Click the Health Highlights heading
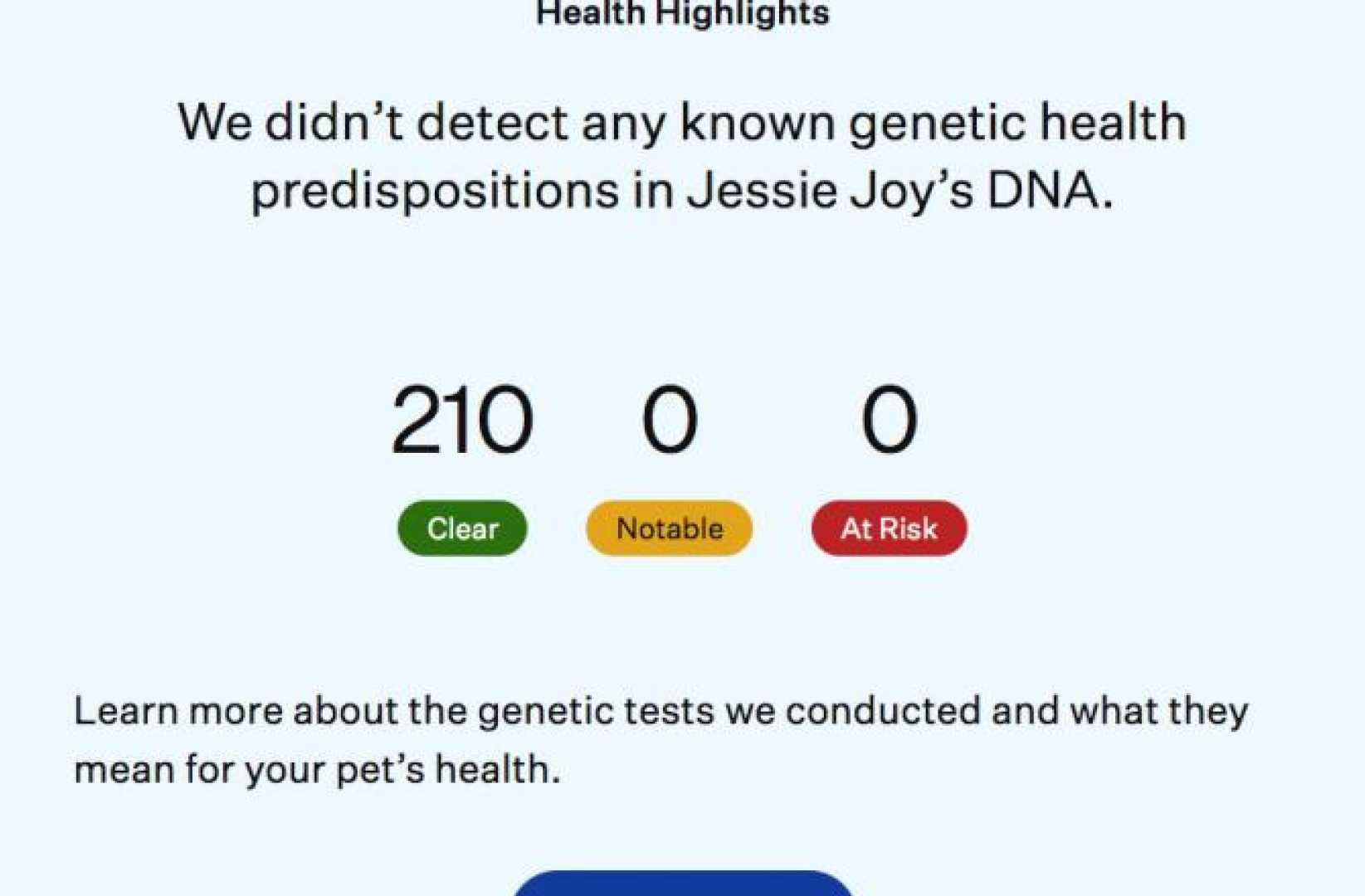 (x=682, y=13)
